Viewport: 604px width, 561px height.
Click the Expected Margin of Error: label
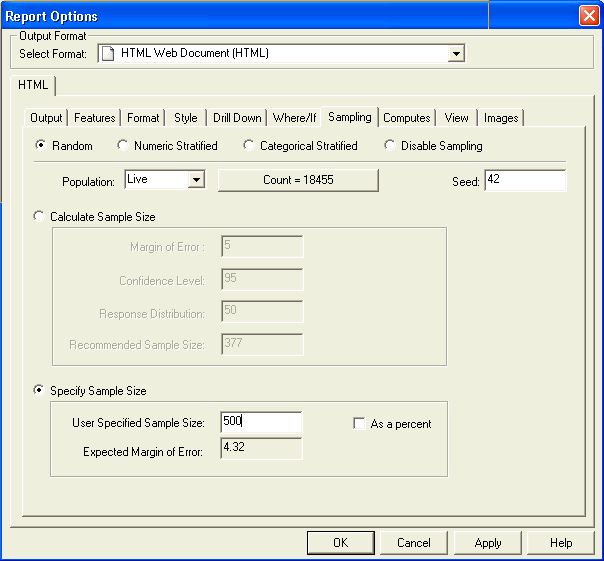143,452
